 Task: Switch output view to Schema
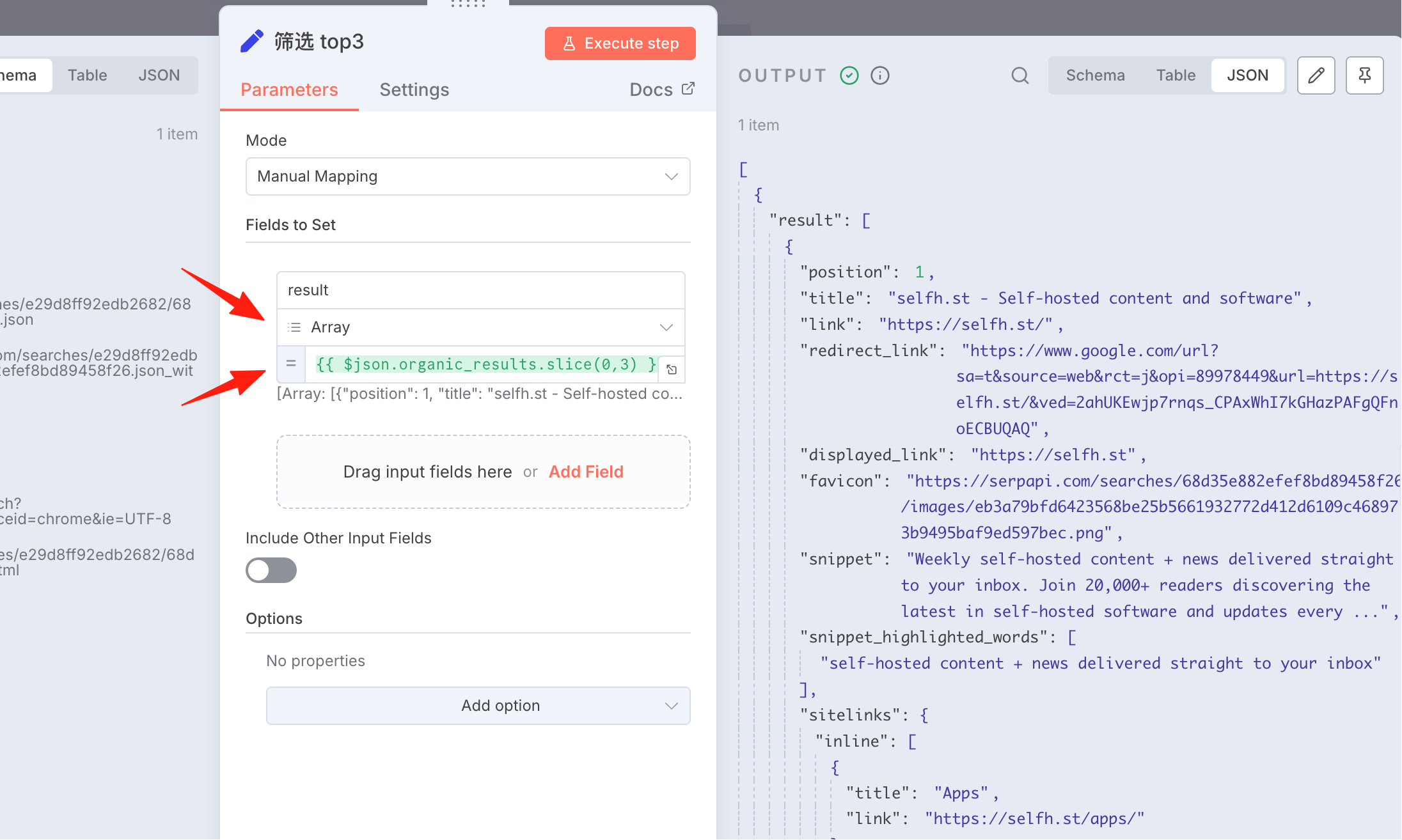1095,75
